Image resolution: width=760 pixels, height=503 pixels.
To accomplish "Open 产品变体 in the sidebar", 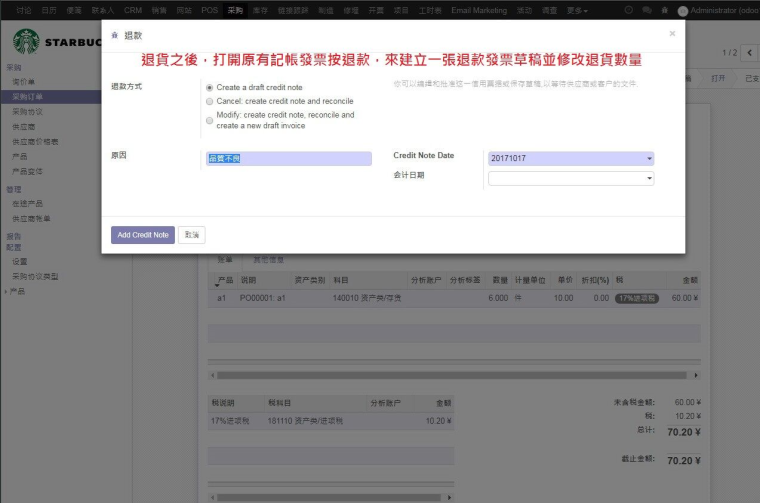I will click(x=27, y=171).
